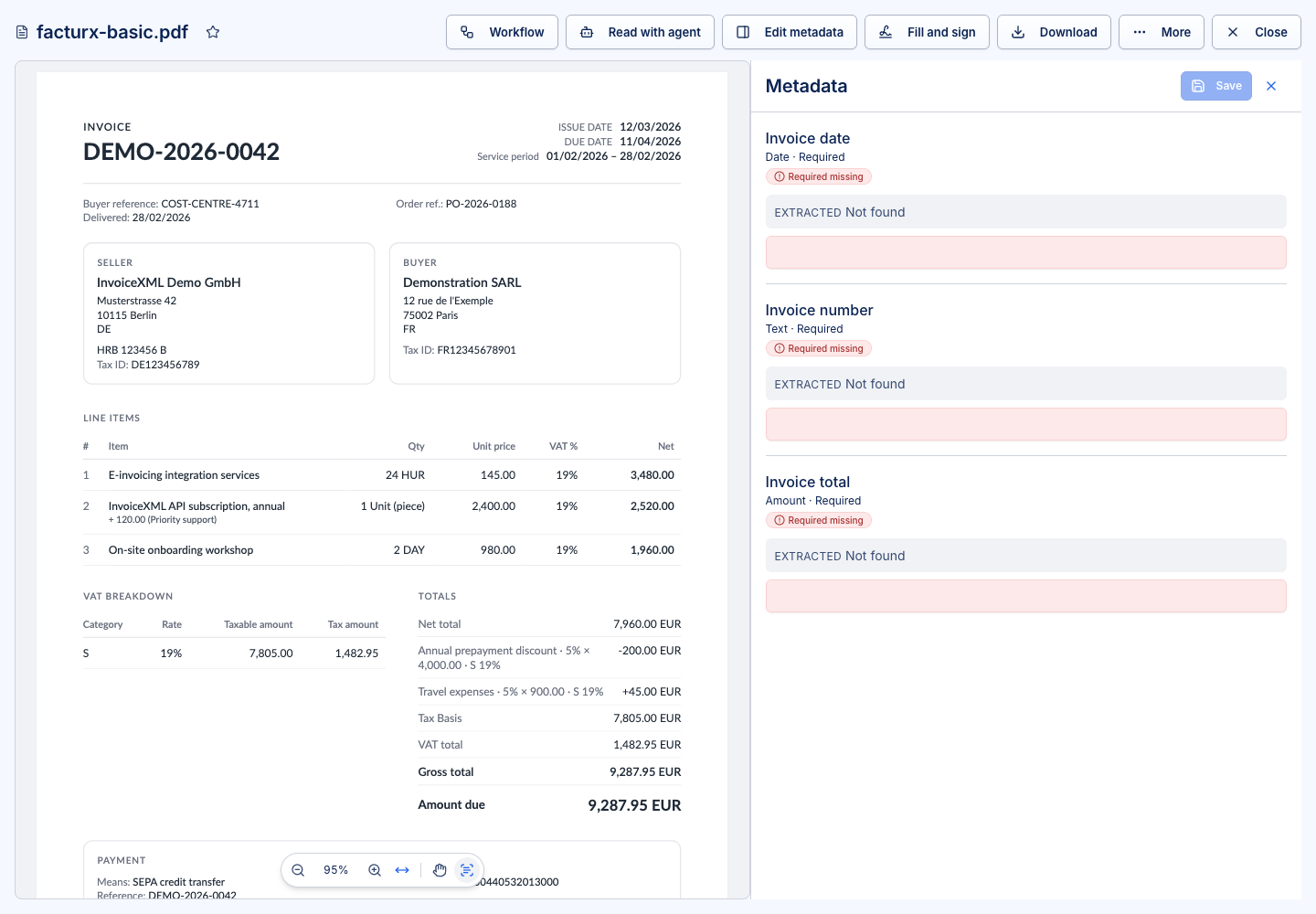The height and width of the screenshot is (914, 1316).
Task: Click the Net total 7,960.00 EUR value
Action: click(x=647, y=624)
